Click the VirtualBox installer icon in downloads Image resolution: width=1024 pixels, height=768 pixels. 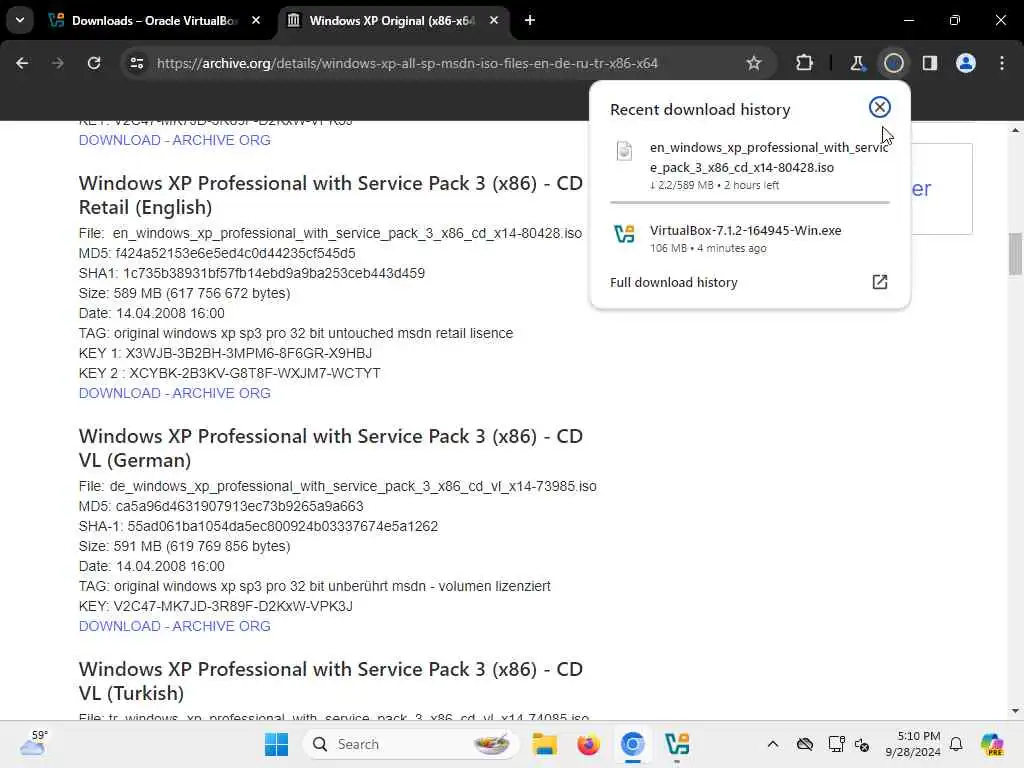(624, 234)
